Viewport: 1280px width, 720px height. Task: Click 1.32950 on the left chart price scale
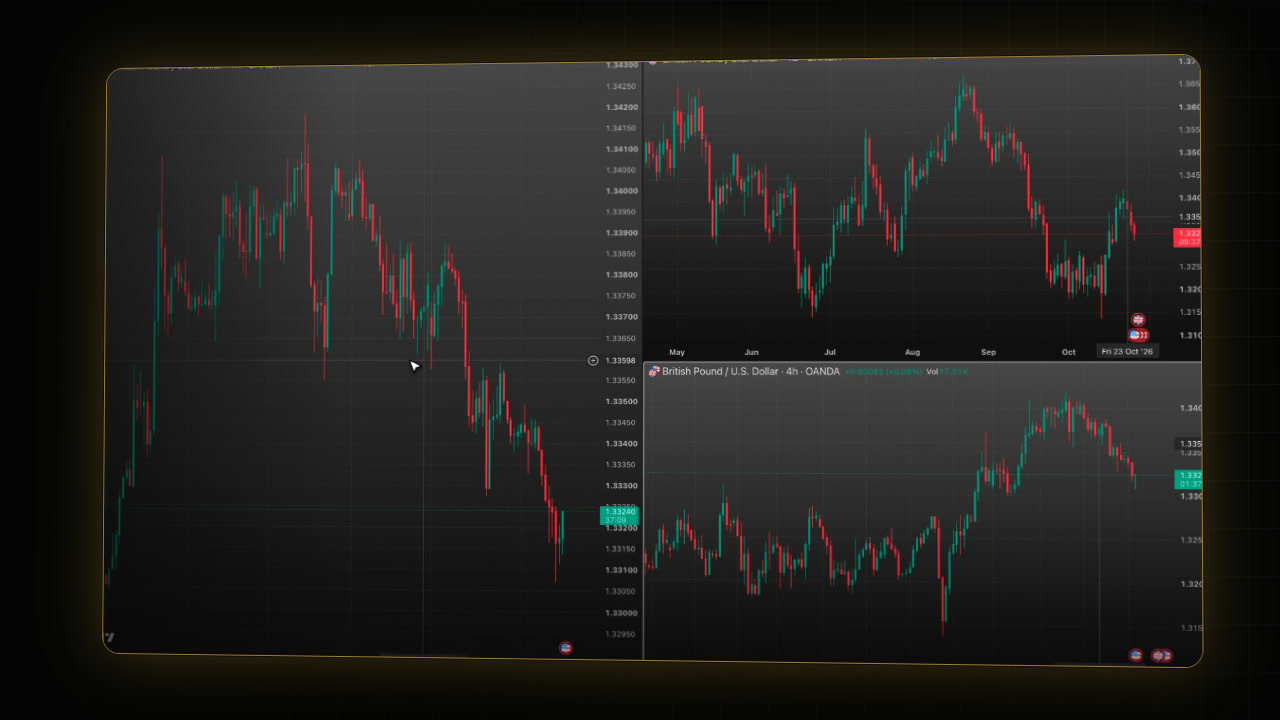pos(621,634)
